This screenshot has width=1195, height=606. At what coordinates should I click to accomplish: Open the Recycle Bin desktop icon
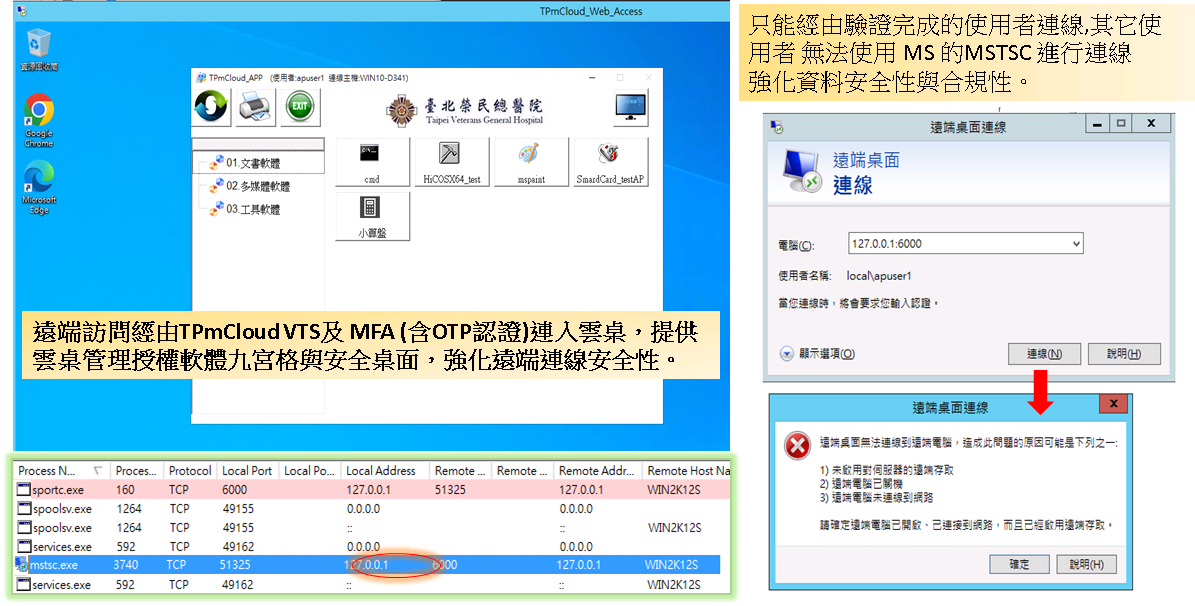click(39, 50)
